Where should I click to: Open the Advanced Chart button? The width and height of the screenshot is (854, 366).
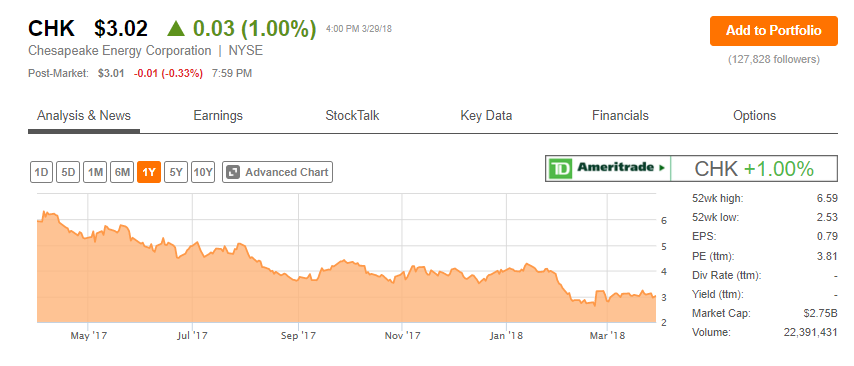tap(277, 173)
